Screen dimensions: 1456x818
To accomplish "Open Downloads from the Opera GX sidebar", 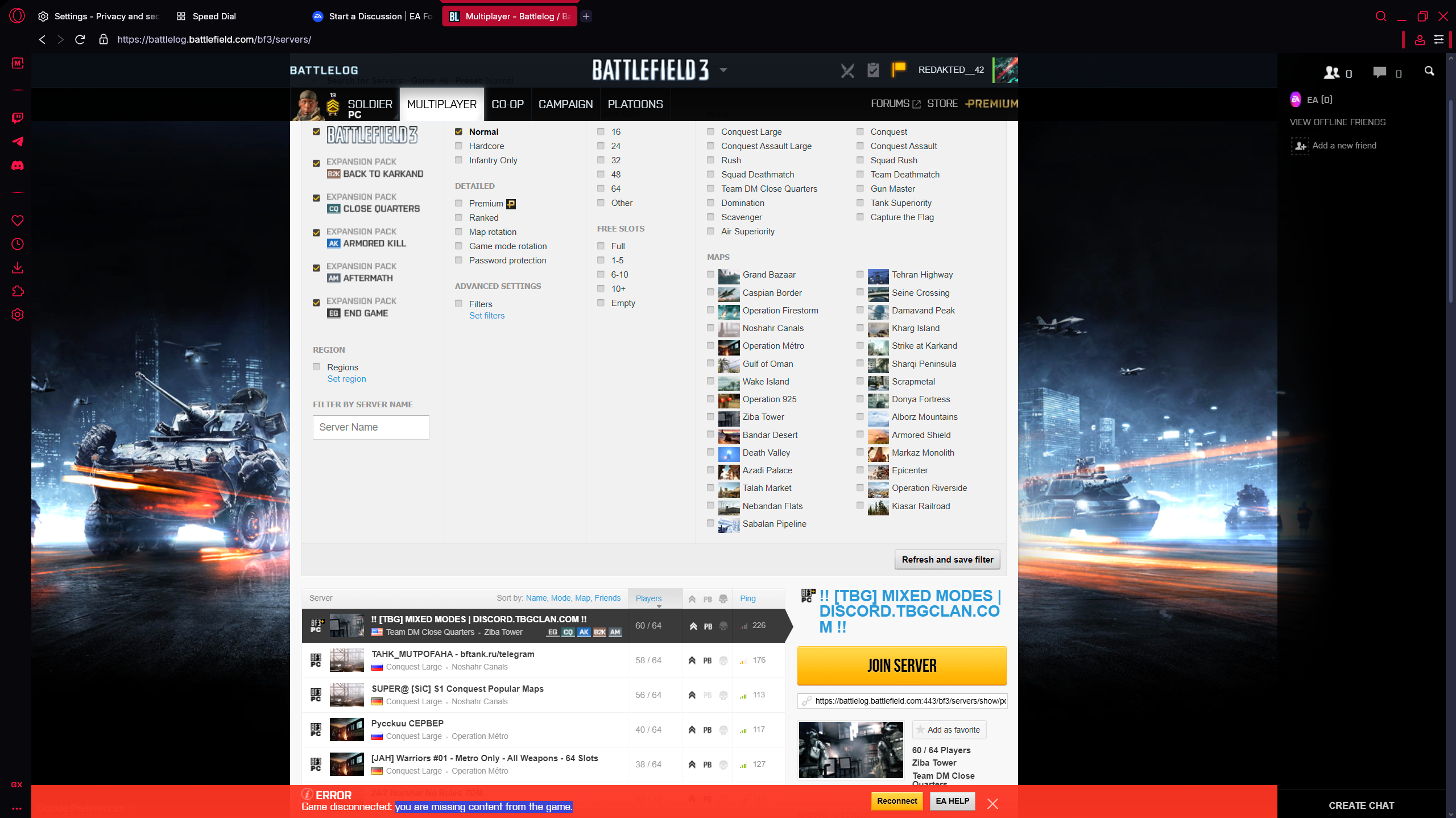I will 18,267.
